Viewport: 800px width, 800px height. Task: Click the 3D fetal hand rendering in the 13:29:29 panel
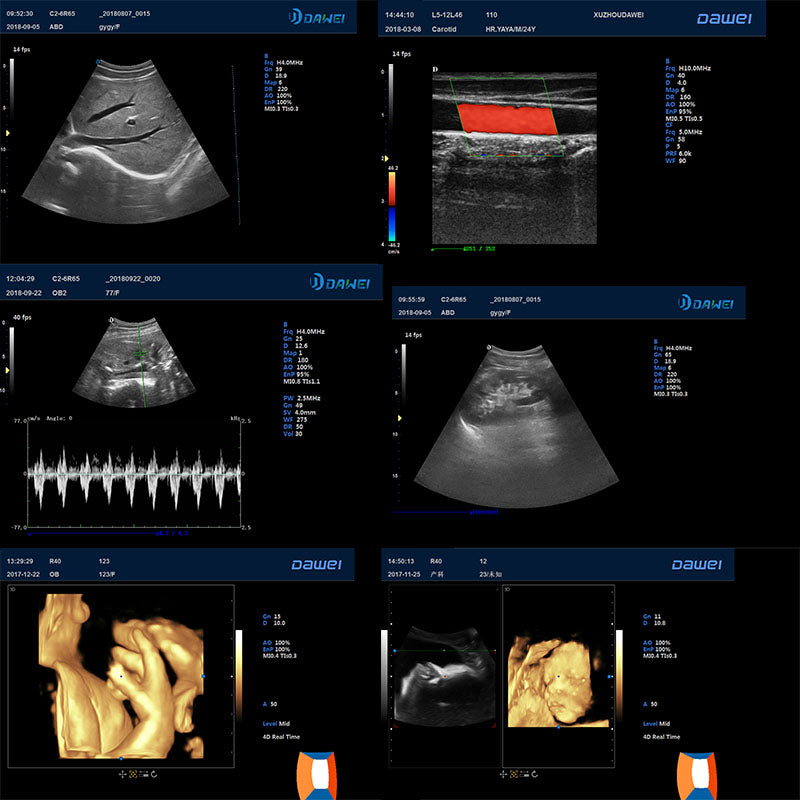tap(121, 676)
